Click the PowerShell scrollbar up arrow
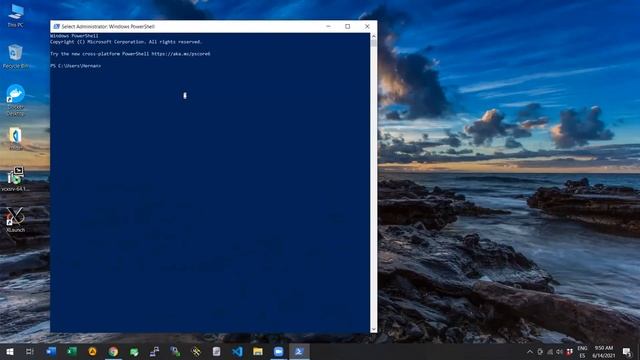This screenshot has width=640, height=360. [x=373, y=37]
